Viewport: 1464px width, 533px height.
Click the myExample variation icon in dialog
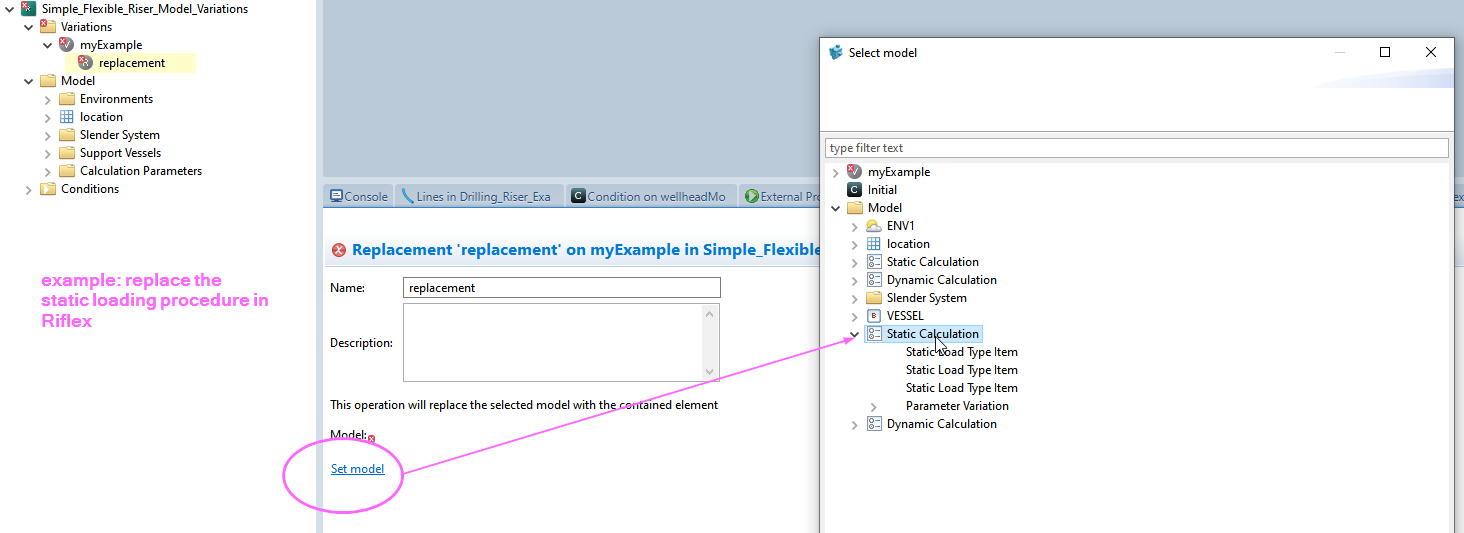pos(854,172)
